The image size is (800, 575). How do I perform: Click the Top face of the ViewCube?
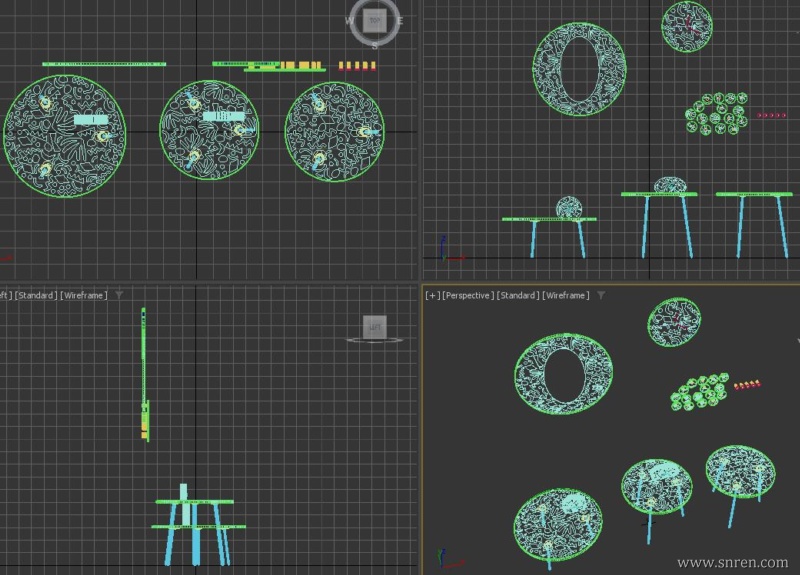tap(375, 19)
